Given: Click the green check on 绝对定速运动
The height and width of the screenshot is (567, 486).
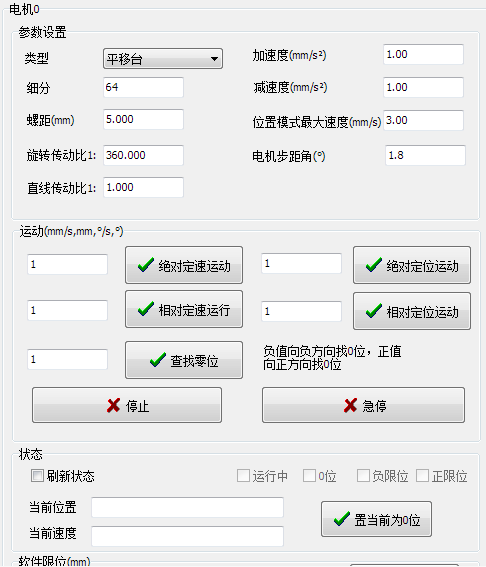Looking at the screenshot, I should 146,265.
